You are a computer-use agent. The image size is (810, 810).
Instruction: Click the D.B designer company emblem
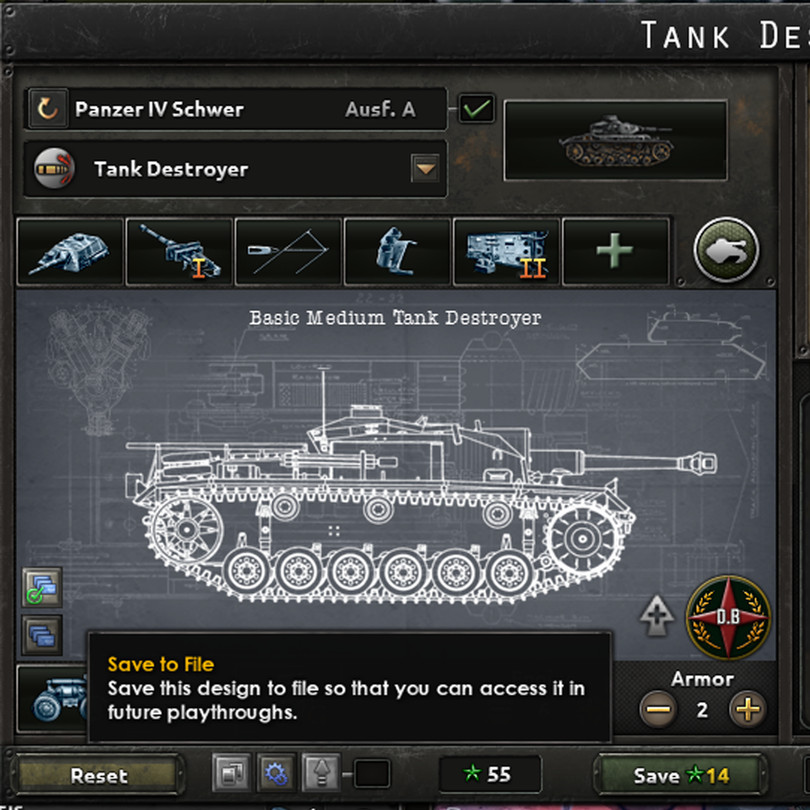click(x=728, y=617)
